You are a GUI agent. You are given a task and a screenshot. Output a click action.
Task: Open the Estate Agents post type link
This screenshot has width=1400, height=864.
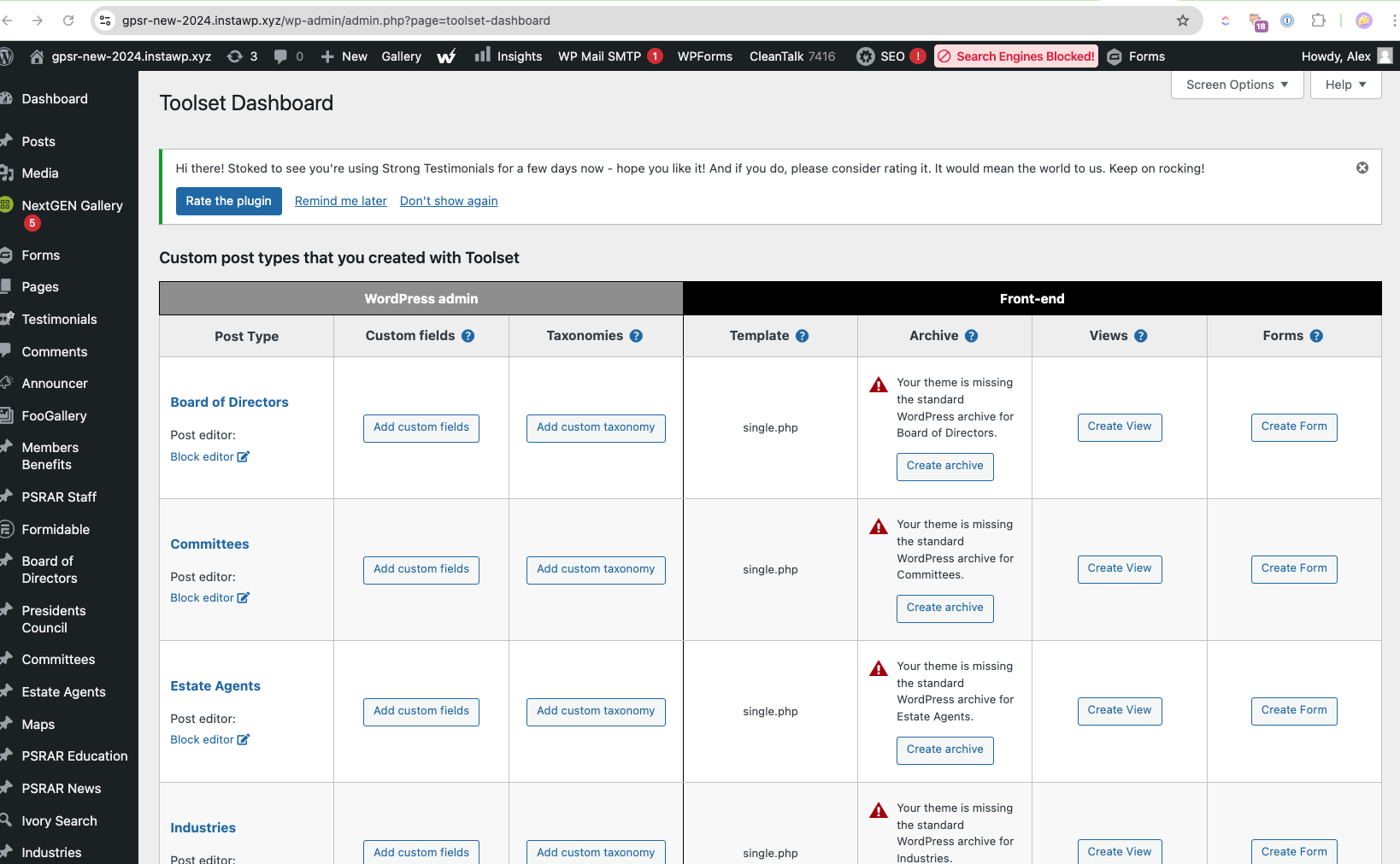(215, 686)
